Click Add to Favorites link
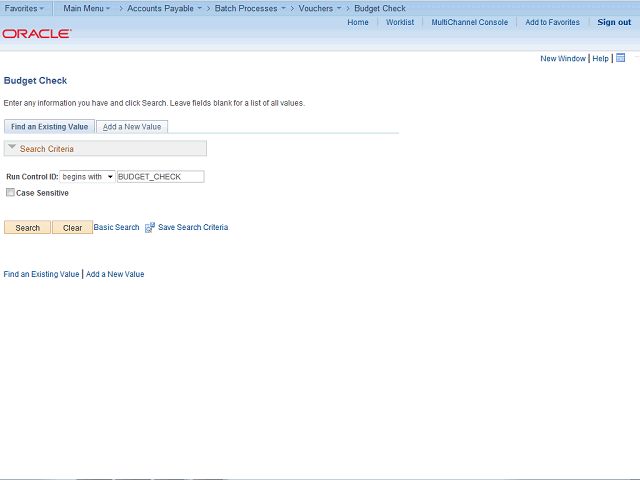 [x=552, y=22]
